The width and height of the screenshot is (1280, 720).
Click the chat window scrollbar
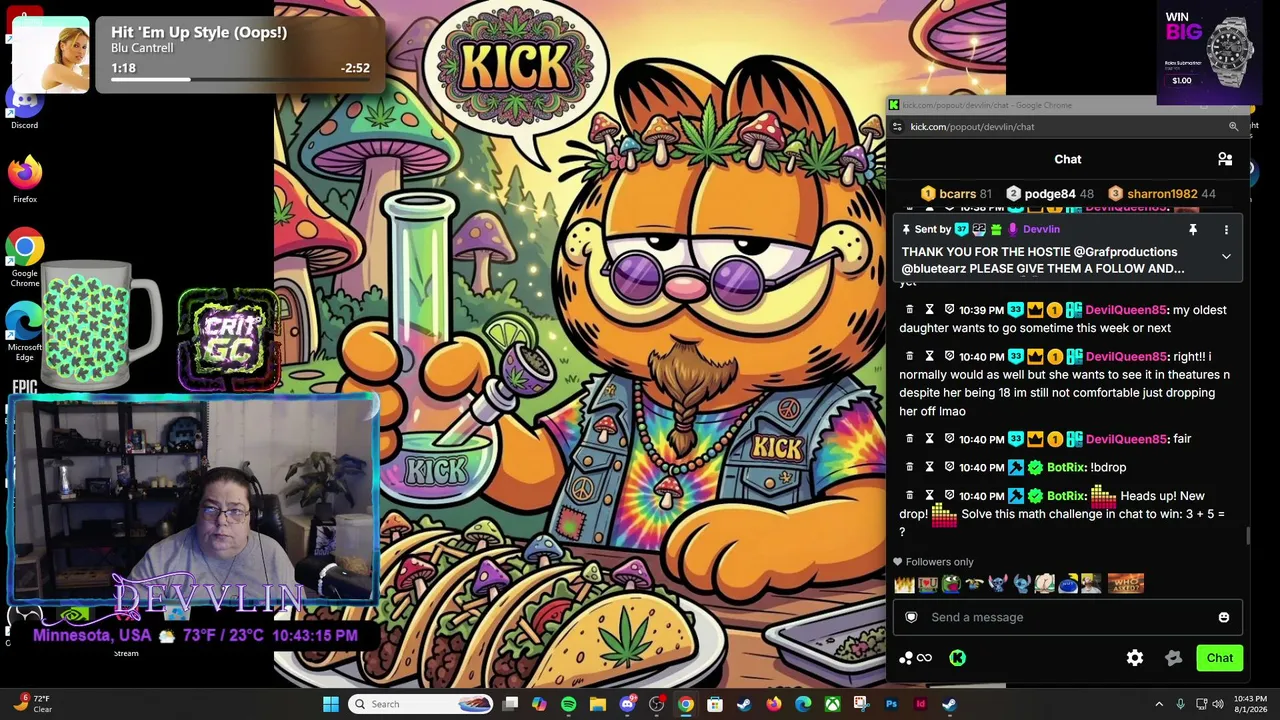[x=1247, y=536]
